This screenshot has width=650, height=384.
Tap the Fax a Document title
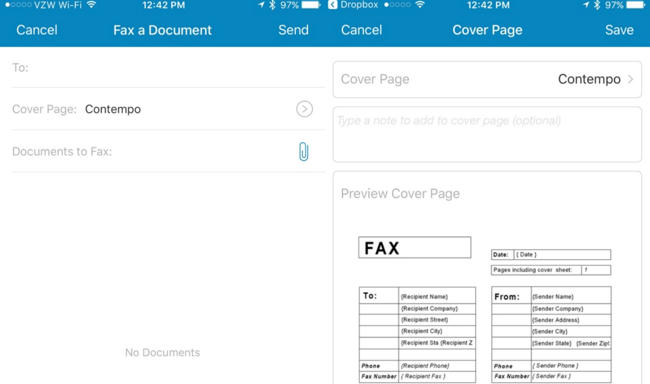[162, 30]
